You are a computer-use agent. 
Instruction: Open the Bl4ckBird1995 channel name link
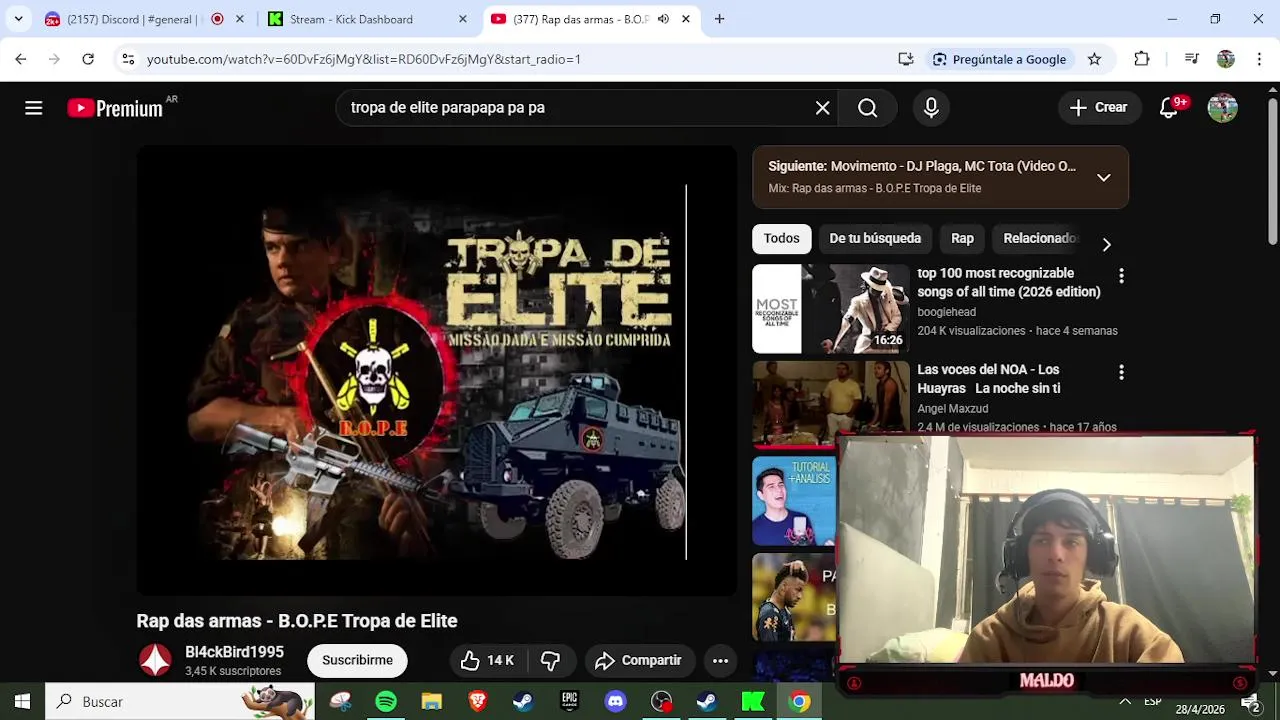pyautogui.click(x=234, y=652)
